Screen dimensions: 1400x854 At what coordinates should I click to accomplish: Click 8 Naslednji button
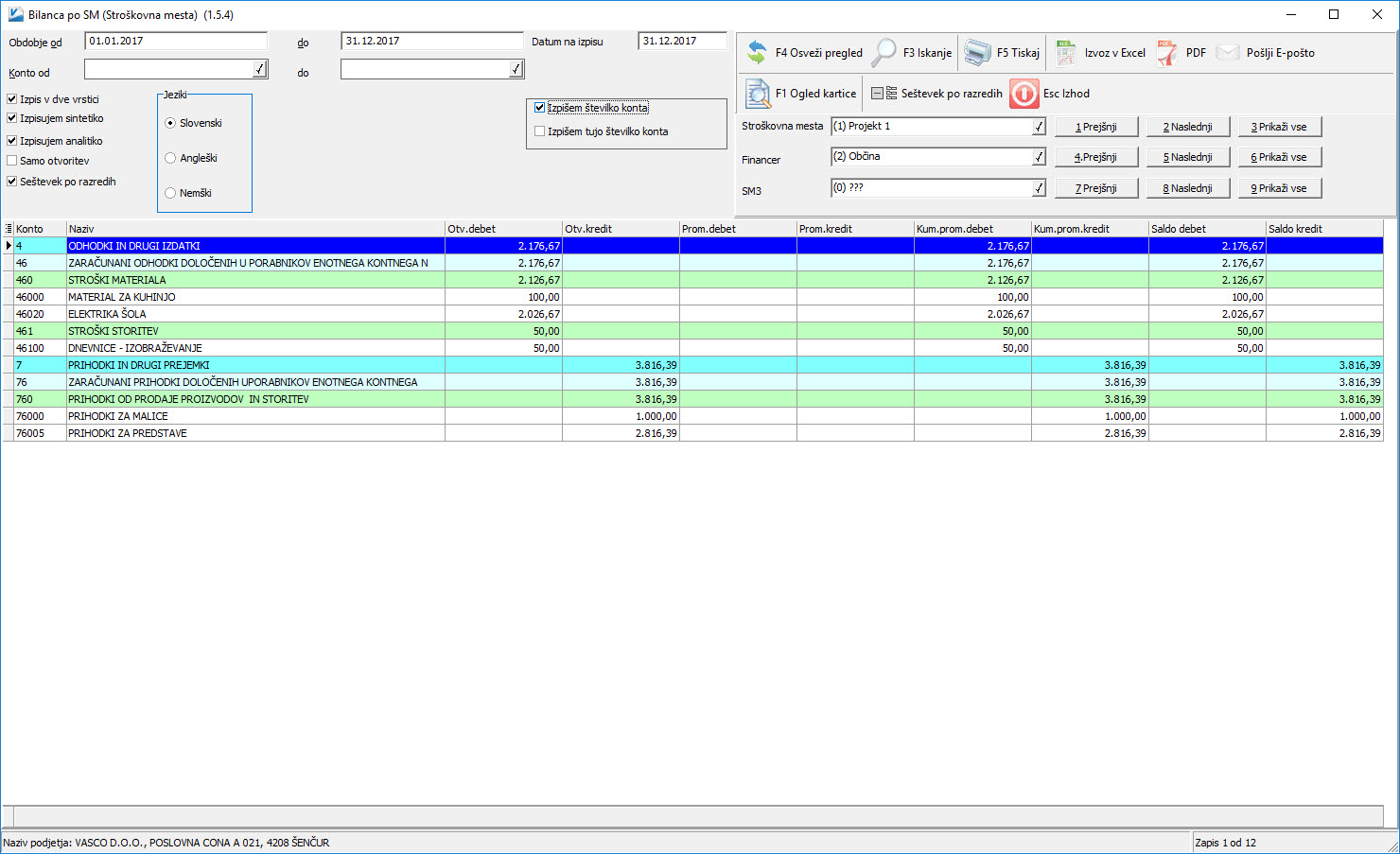coord(1188,188)
